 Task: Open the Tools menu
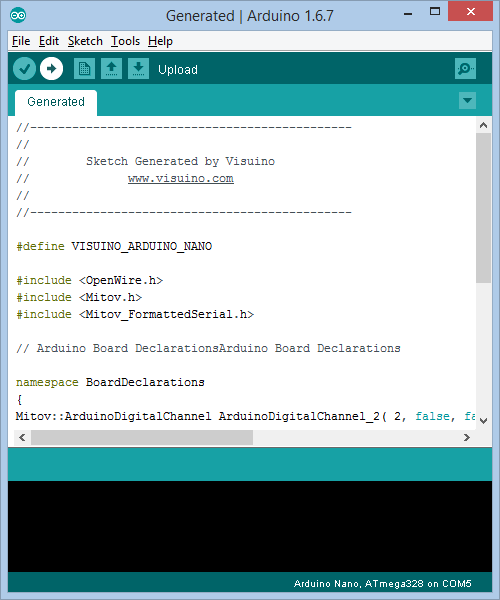pyautogui.click(x=125, y=41)
